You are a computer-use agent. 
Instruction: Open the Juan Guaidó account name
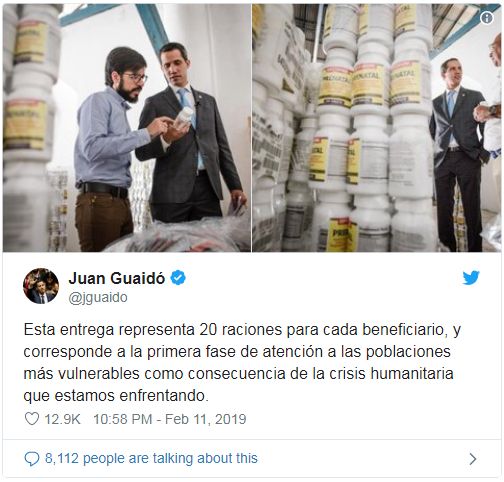(x=117, y=278)
